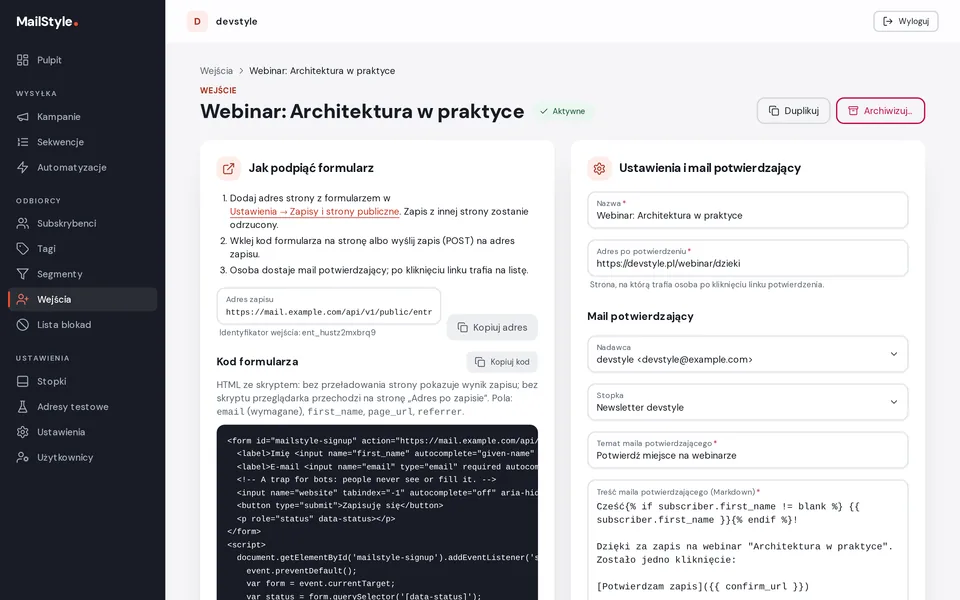Viewport: 960px width, 600px height.
Task: Click the devstyle account name
Action: point(236,21)
